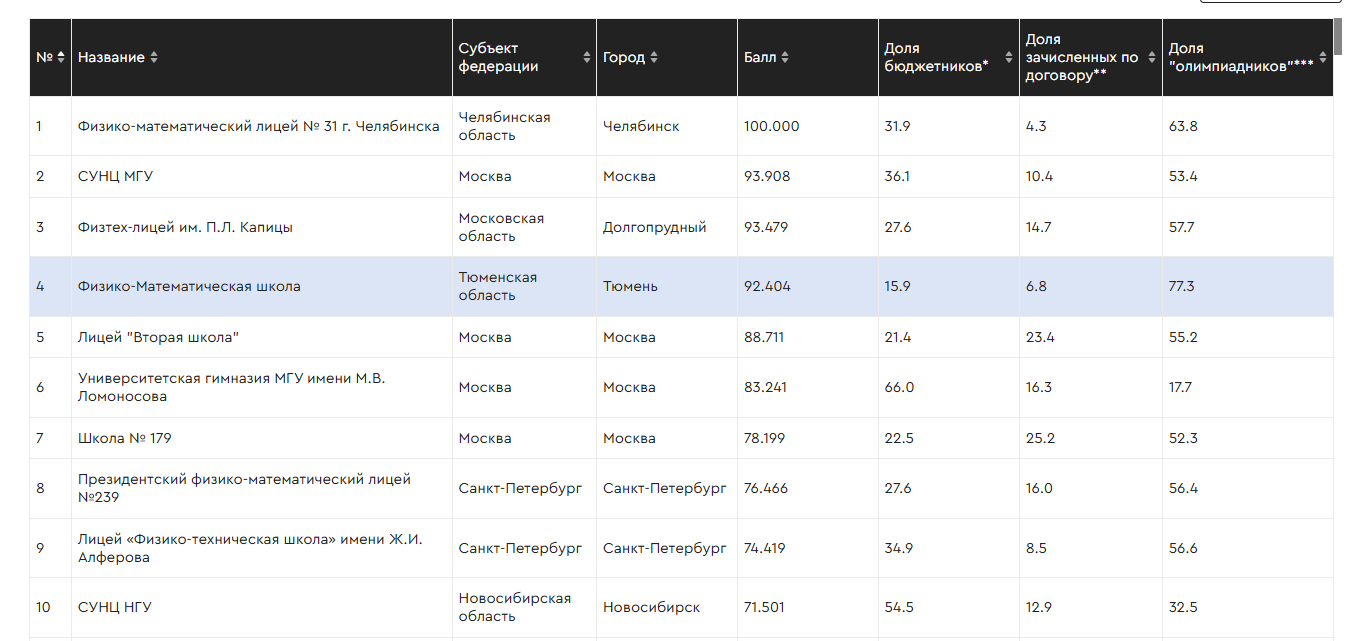Click olympiad share value 17.7

1180,387
